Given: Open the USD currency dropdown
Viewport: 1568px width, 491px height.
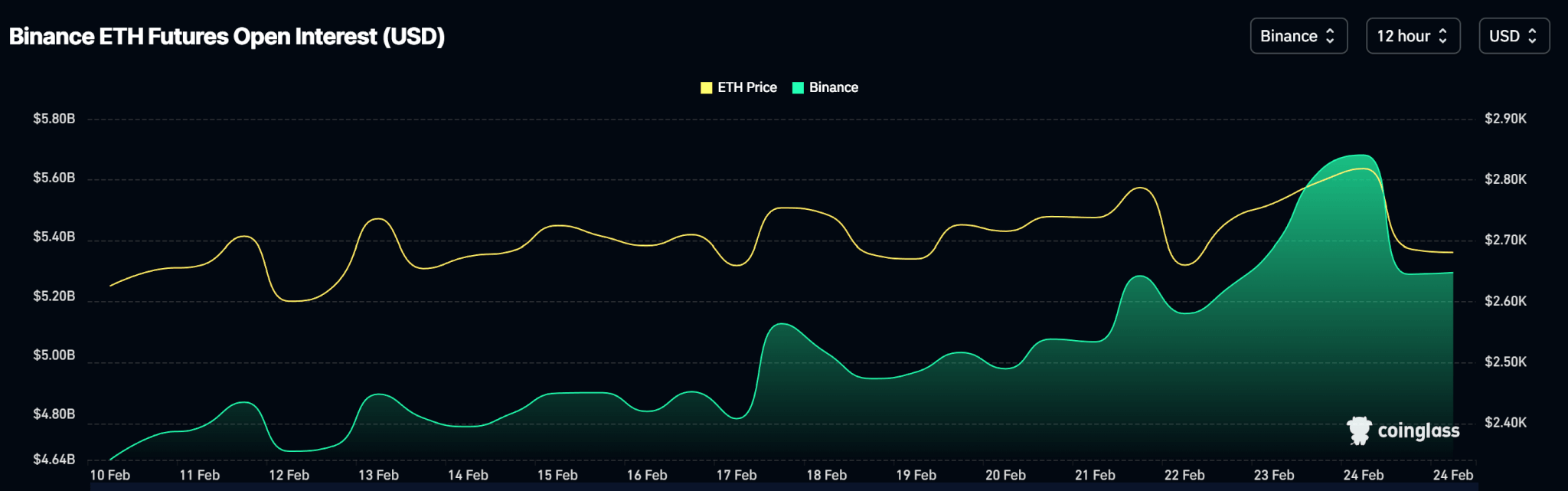Looking at the screenshot, I should click(x=1513, y=36).
